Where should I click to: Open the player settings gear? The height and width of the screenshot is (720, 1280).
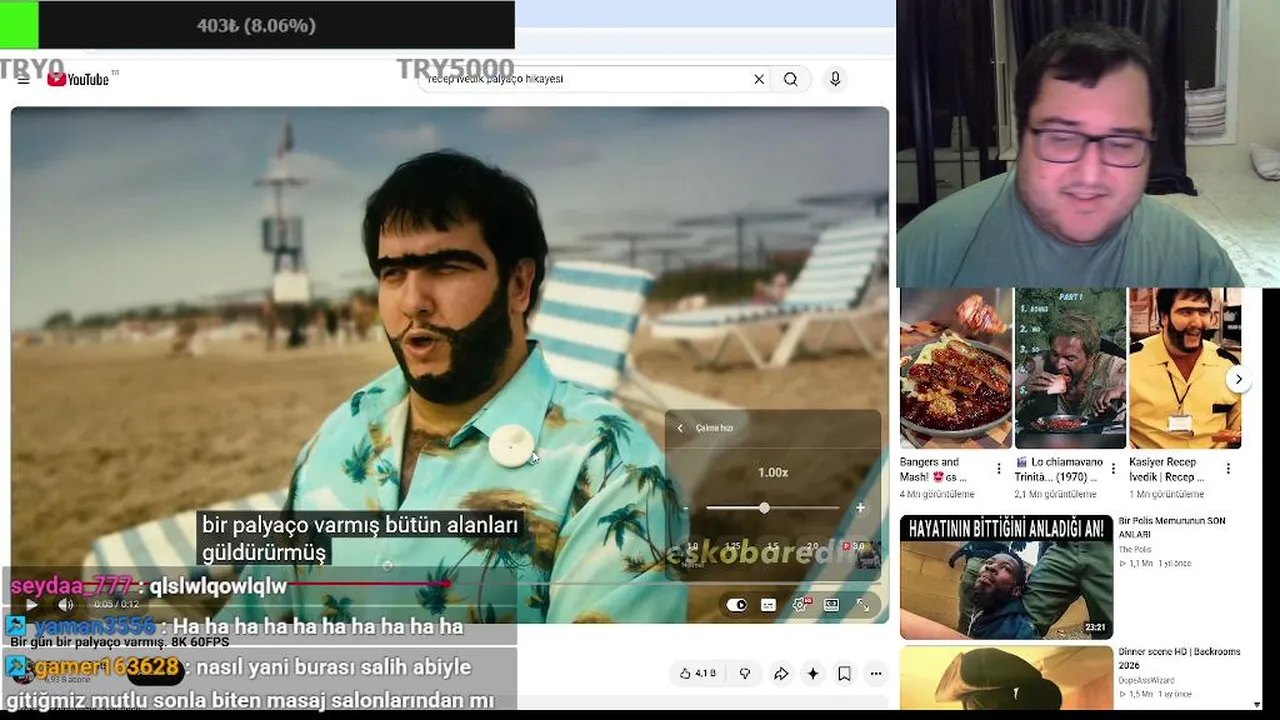(800, 605)
